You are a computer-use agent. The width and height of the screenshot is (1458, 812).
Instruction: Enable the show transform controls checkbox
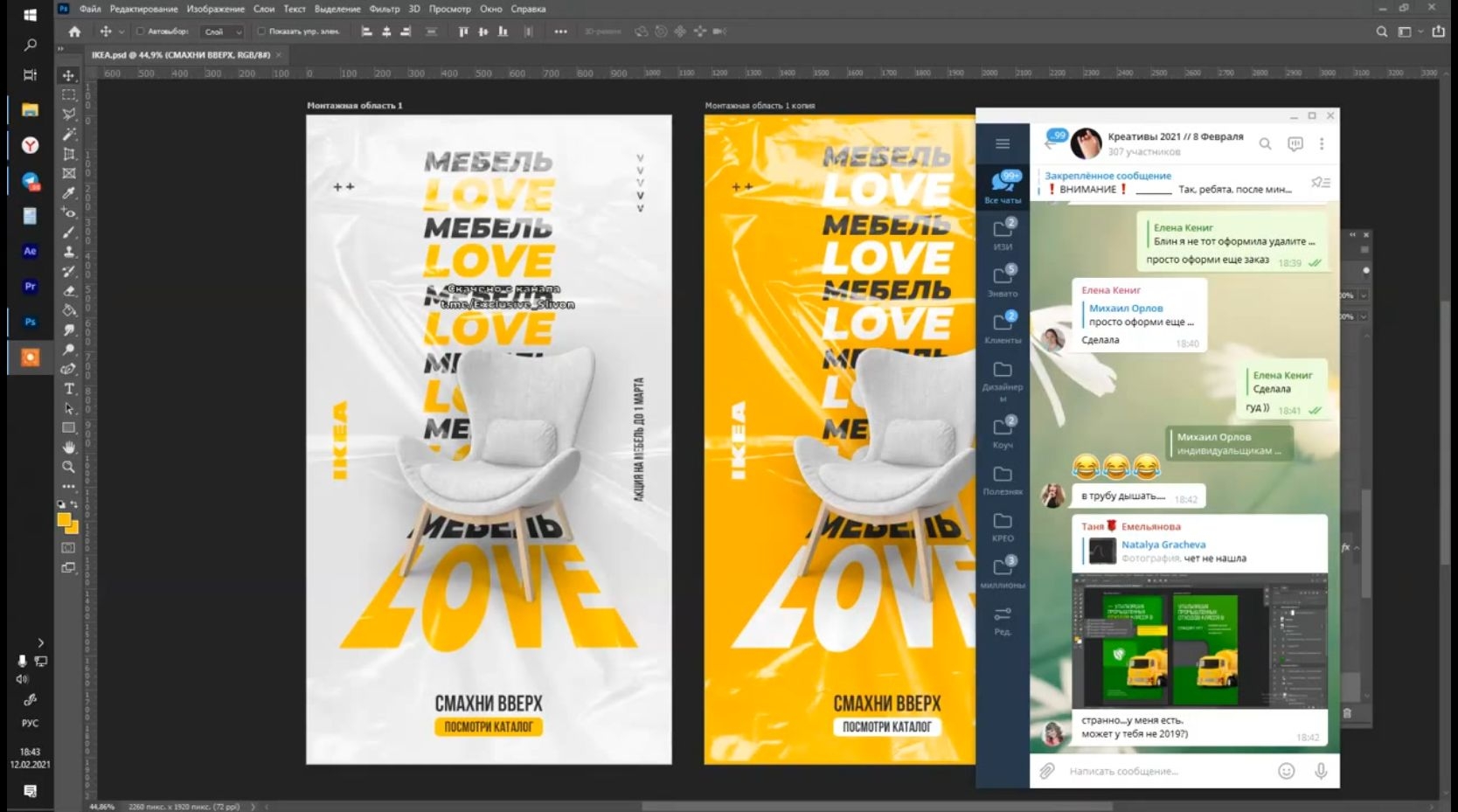[x=261, y=31]
